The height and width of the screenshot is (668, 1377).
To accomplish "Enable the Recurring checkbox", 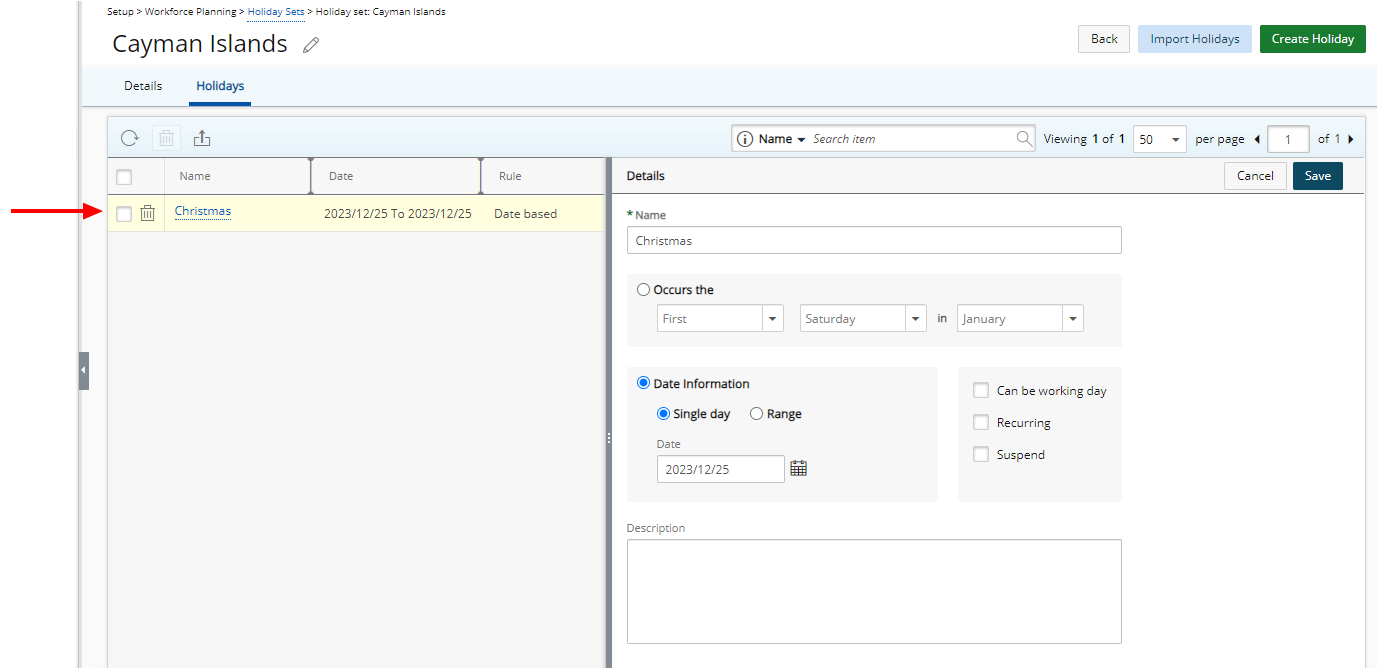I will click(981, 423).
